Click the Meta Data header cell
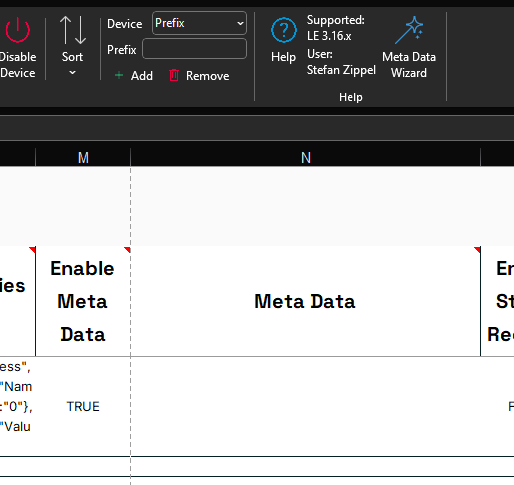Viewport: 514px width, 485px height. (305, 301)
